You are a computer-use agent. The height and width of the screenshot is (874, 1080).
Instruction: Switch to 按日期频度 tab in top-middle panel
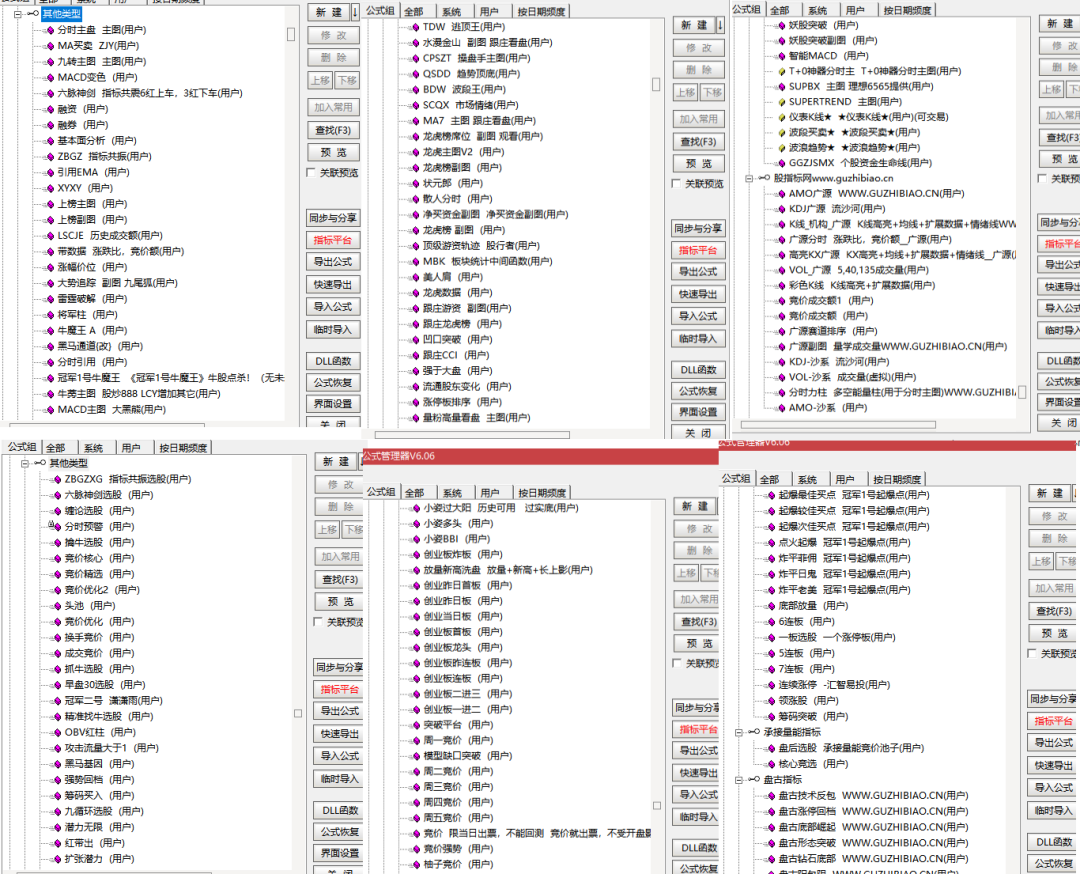[541, 12]
